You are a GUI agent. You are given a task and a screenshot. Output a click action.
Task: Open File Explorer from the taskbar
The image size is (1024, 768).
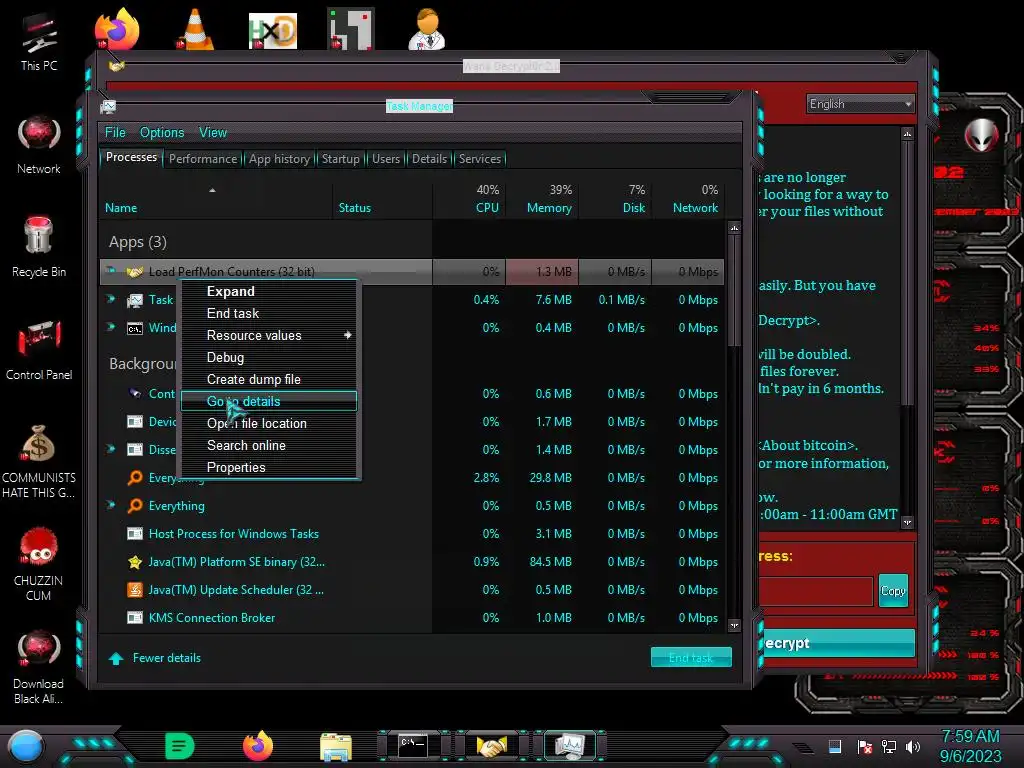(336, 747)
